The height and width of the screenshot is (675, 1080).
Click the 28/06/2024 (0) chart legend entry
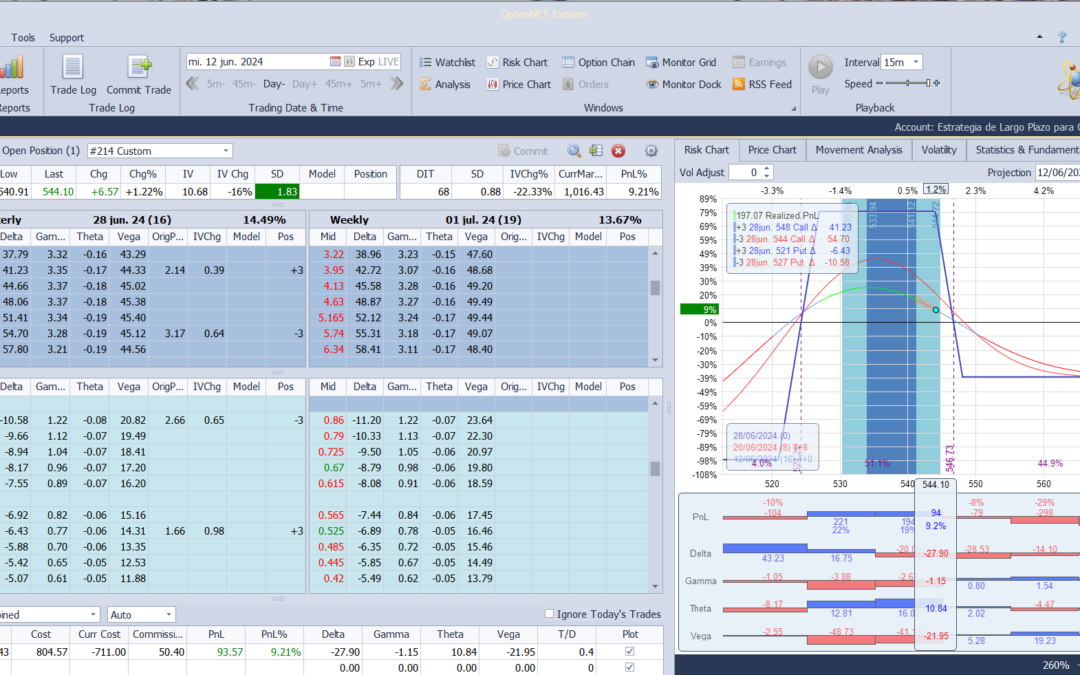[762, 435]
